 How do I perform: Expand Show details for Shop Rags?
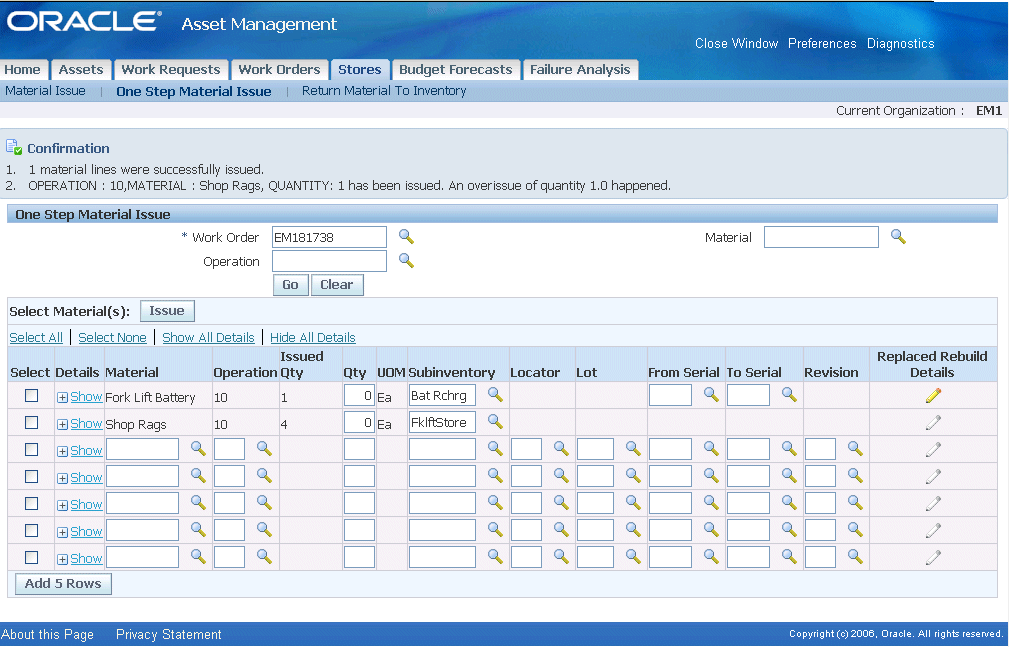click(x=80, y=424)
